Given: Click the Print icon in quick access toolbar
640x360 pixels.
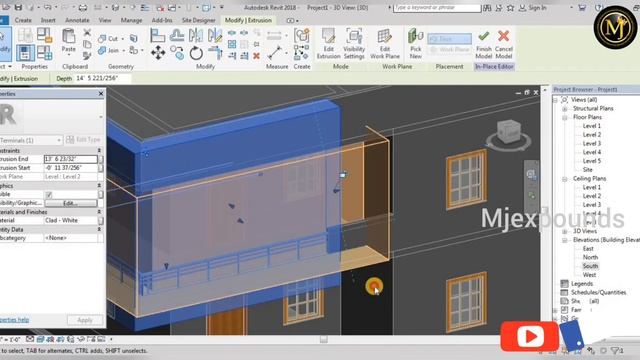Looking at the screenshot, I should [83, 7].
